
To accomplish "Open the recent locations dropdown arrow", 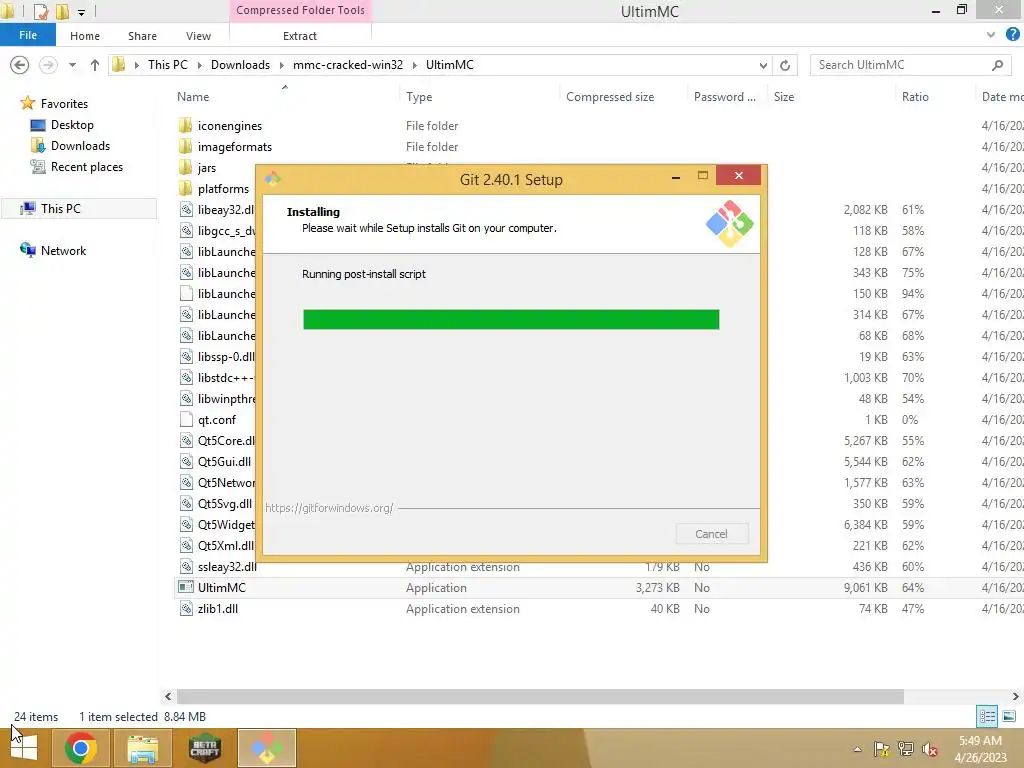I will coord(72,65).
